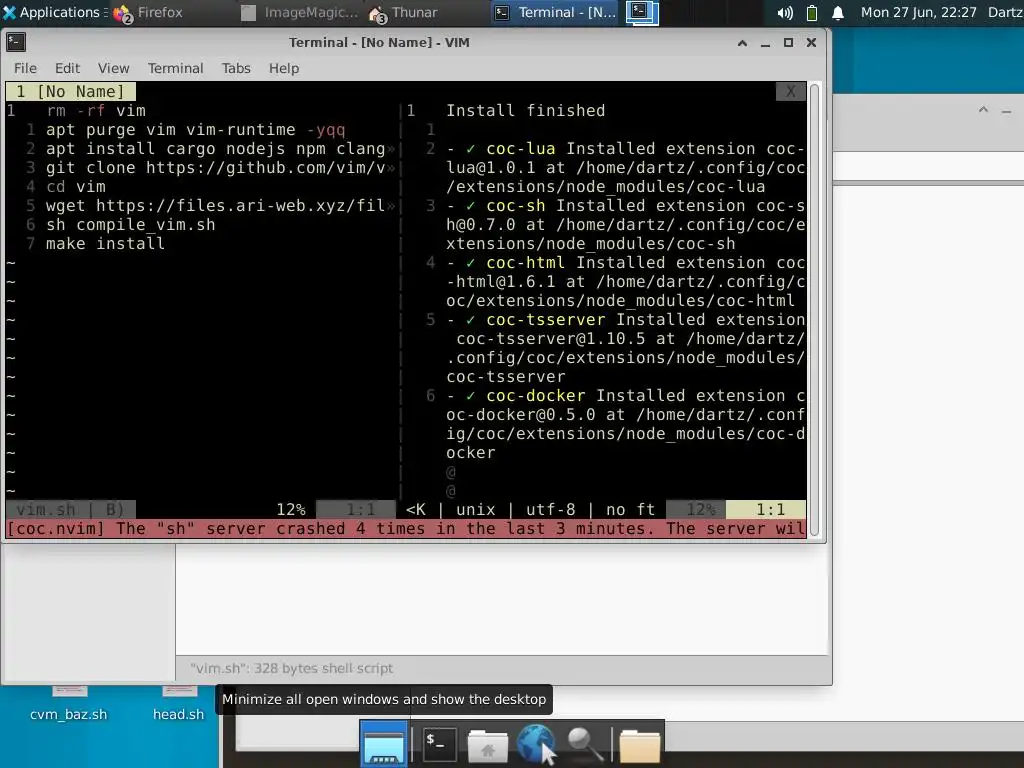Click the caret button of the background window
Image resolution: width=1024 pixels, height=768 pixels.
coord(984,110)
